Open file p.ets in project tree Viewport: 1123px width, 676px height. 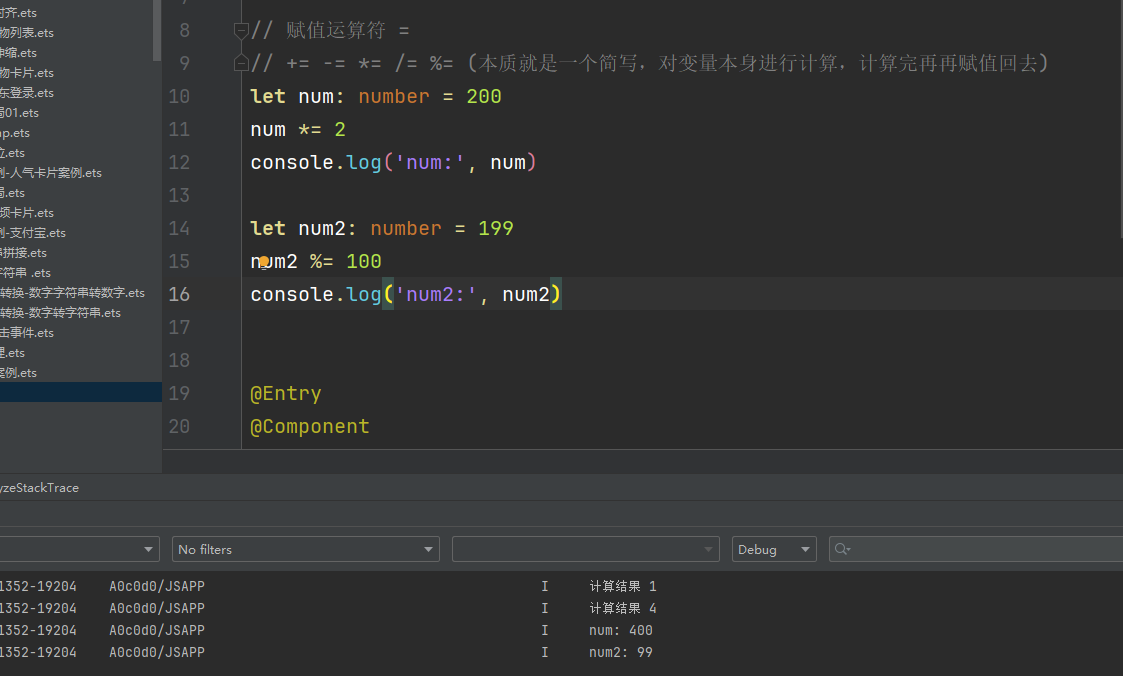[x=15, y=132]
